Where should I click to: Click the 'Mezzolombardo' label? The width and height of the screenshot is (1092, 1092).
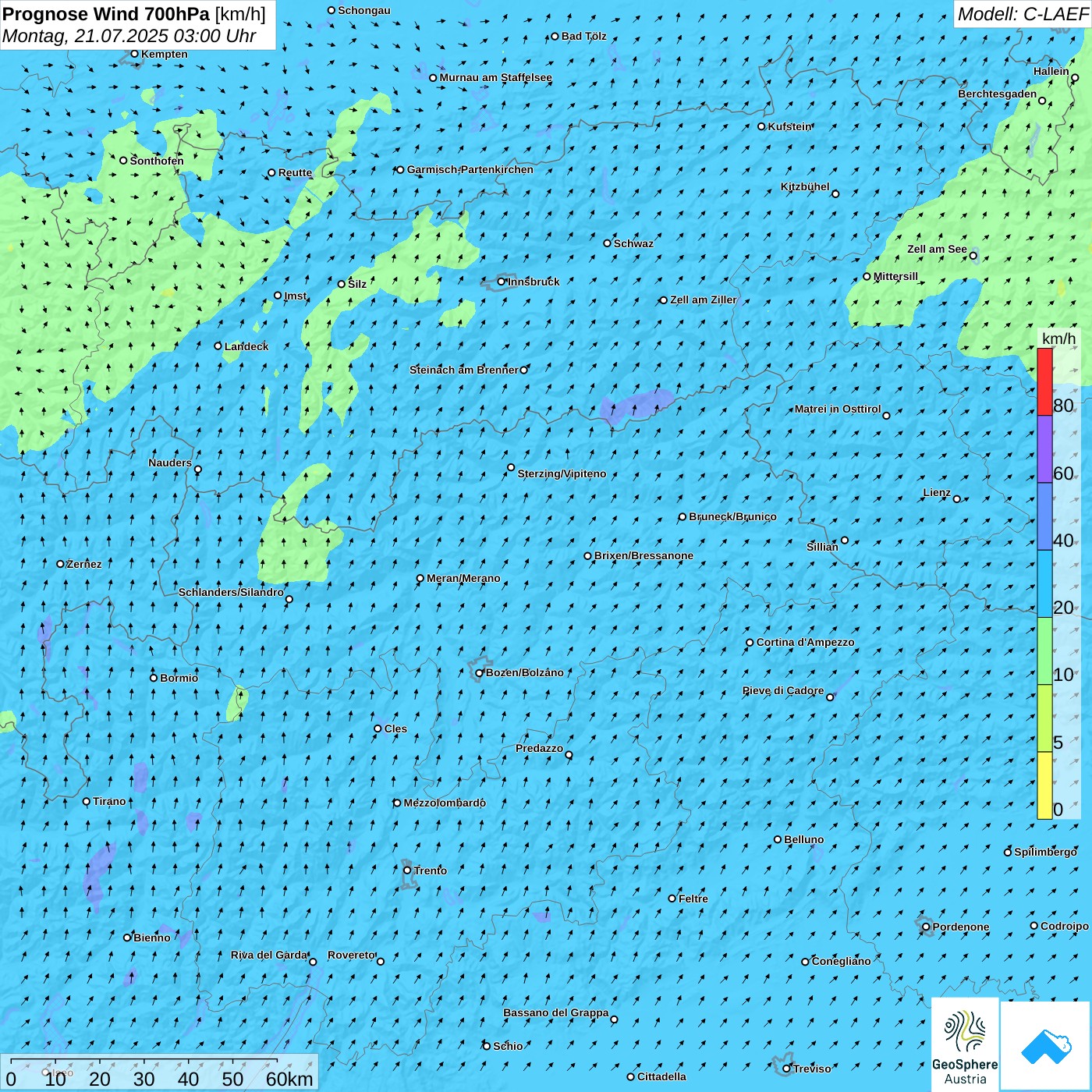tap(445, 803)
